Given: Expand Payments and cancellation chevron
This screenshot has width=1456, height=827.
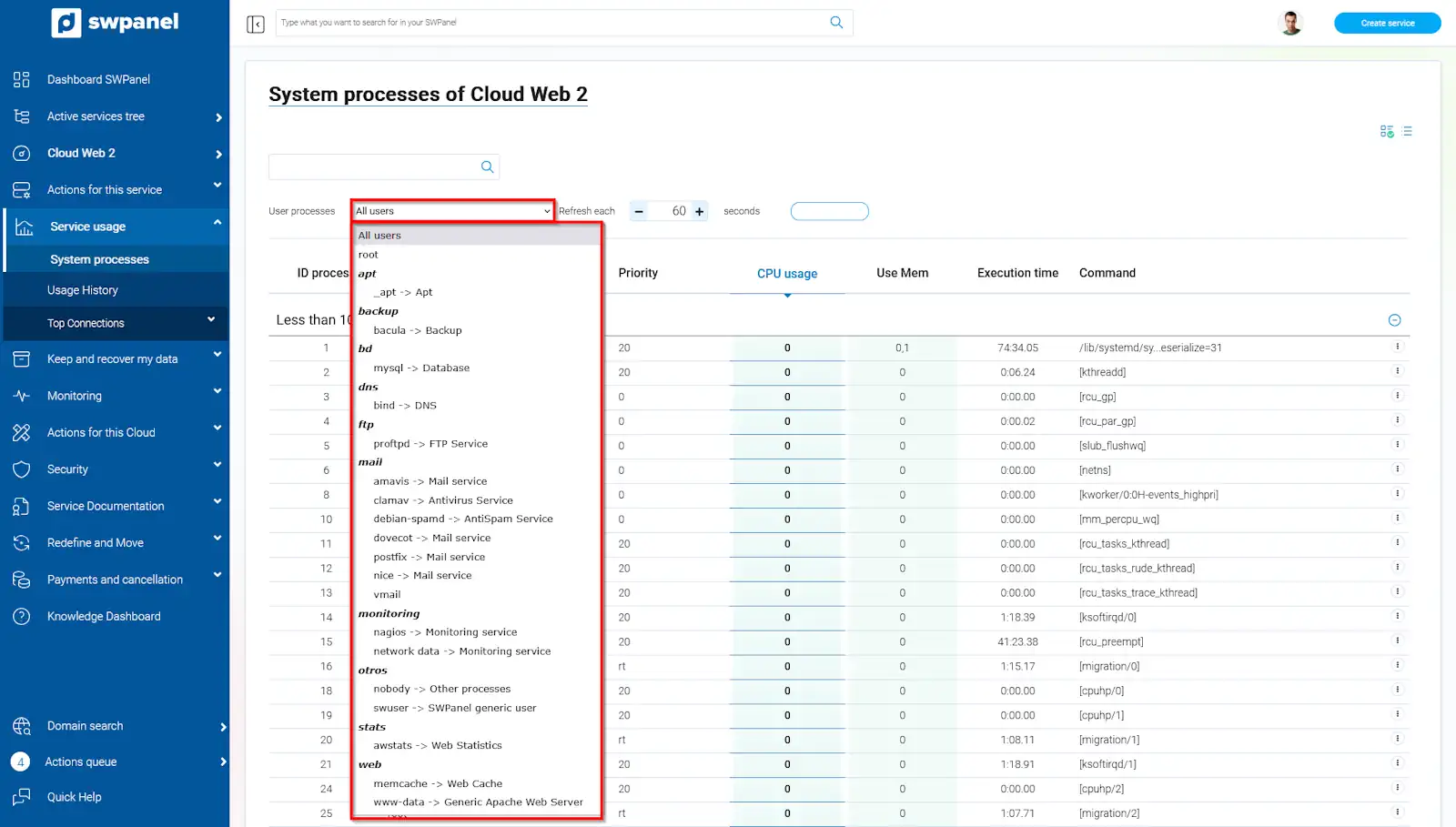Looking at the screenshot, I should [217, 575].
